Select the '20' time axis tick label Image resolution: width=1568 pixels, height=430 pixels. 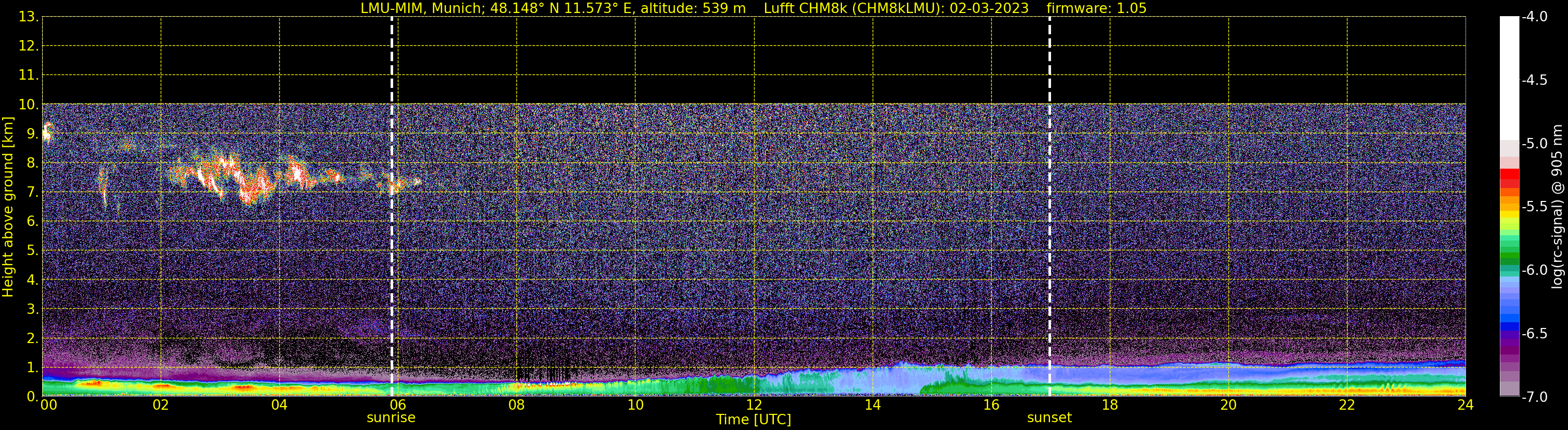coord(1228,405)
